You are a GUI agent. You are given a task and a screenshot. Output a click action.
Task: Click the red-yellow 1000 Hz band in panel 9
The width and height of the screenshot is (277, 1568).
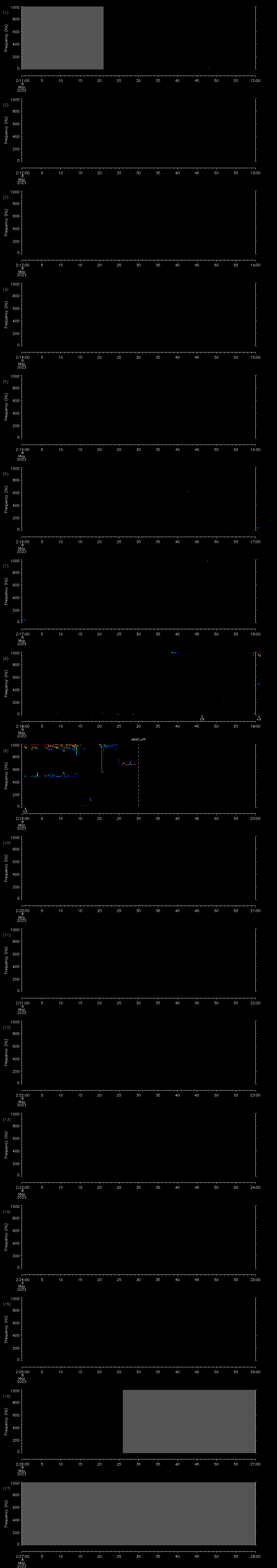[x=52, y=746]
